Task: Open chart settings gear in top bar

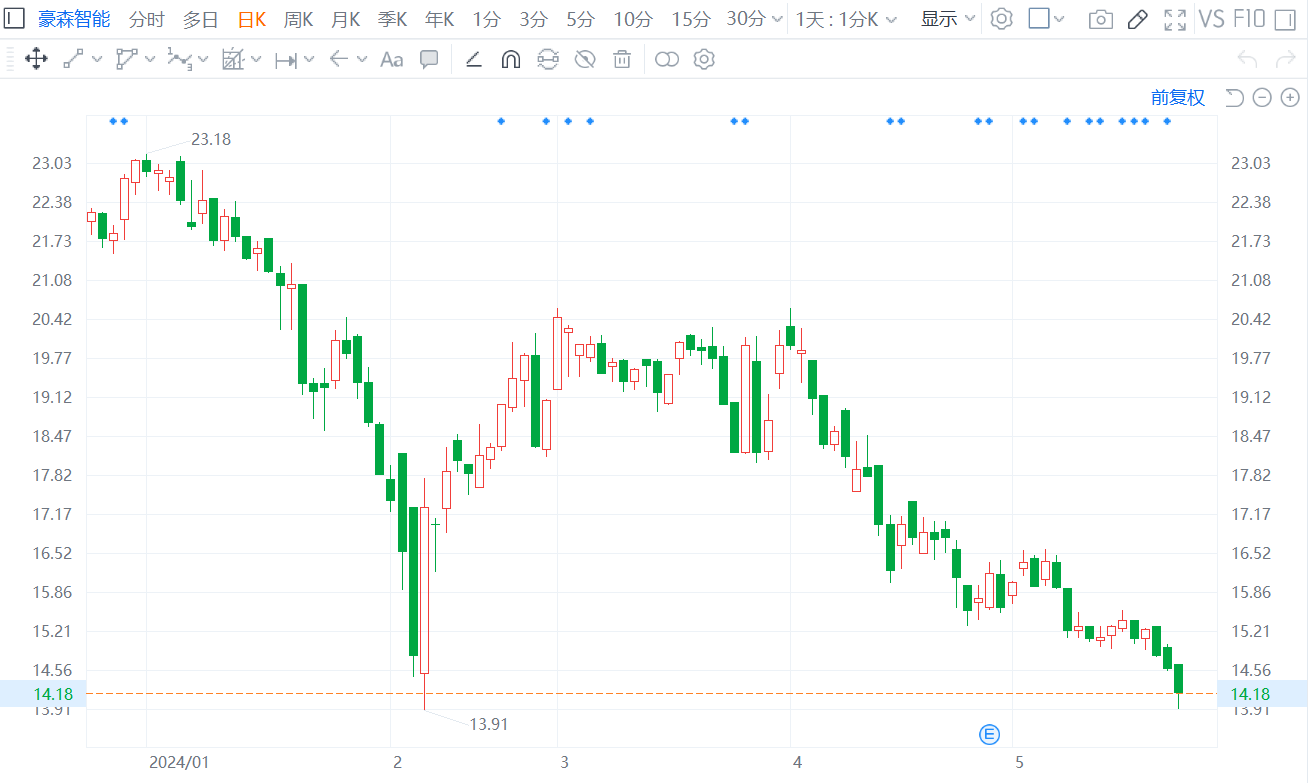Action: coord(1001,18)
